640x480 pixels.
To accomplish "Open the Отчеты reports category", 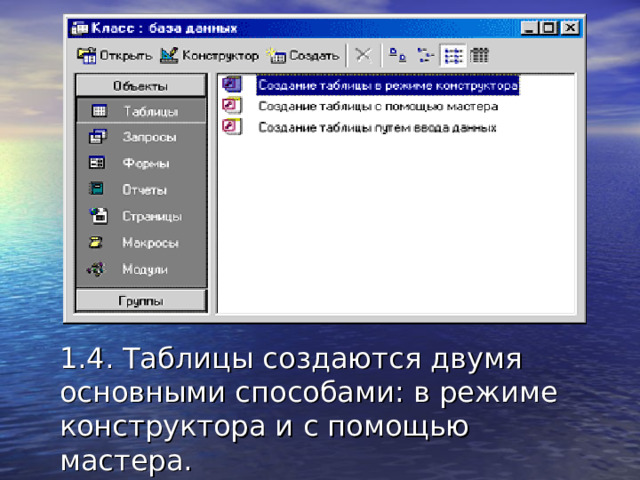I will pyautogui.click(x=141, y=189).
